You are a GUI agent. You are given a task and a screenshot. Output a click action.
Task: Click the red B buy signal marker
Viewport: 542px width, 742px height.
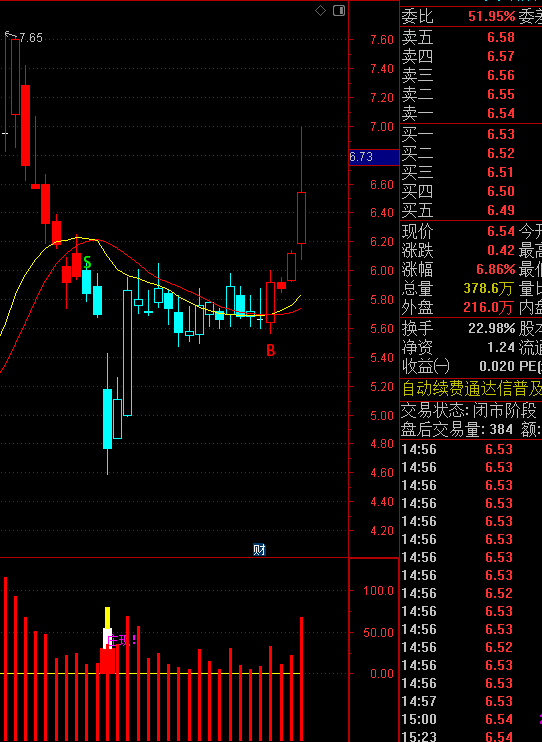(x=270, y=351)
